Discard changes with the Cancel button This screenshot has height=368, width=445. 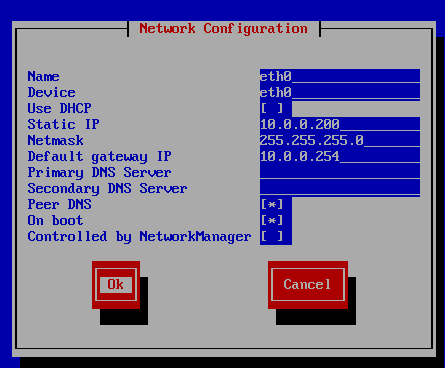[x=308, y=285]
